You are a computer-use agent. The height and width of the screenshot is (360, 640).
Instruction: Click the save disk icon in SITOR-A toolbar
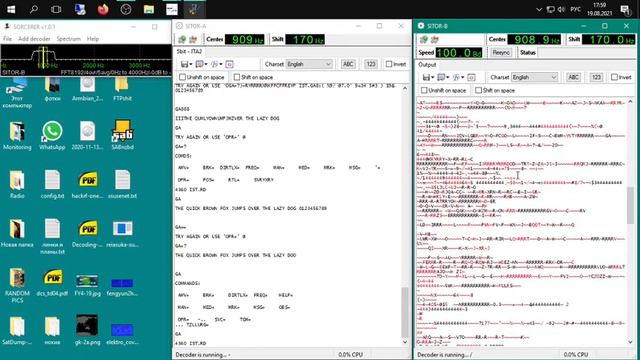184,64
